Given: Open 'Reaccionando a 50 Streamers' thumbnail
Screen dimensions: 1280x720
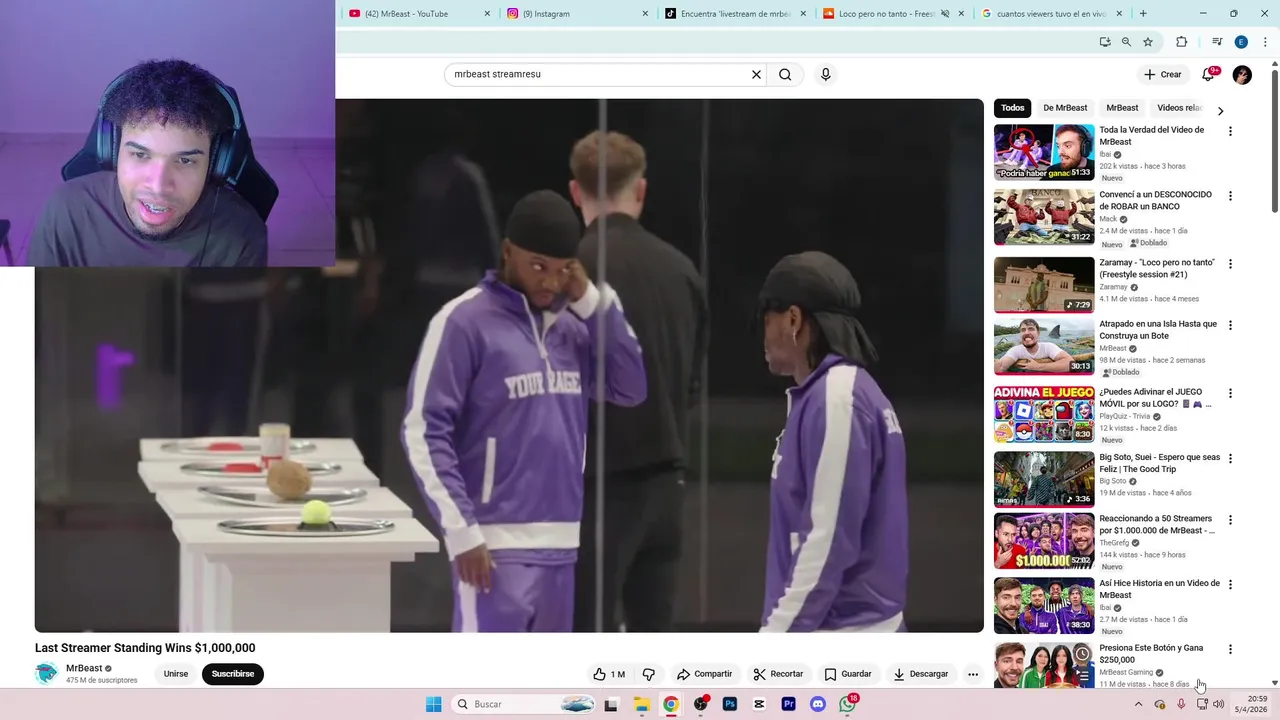Looking at the screenshot, I should pos(1044,541).
